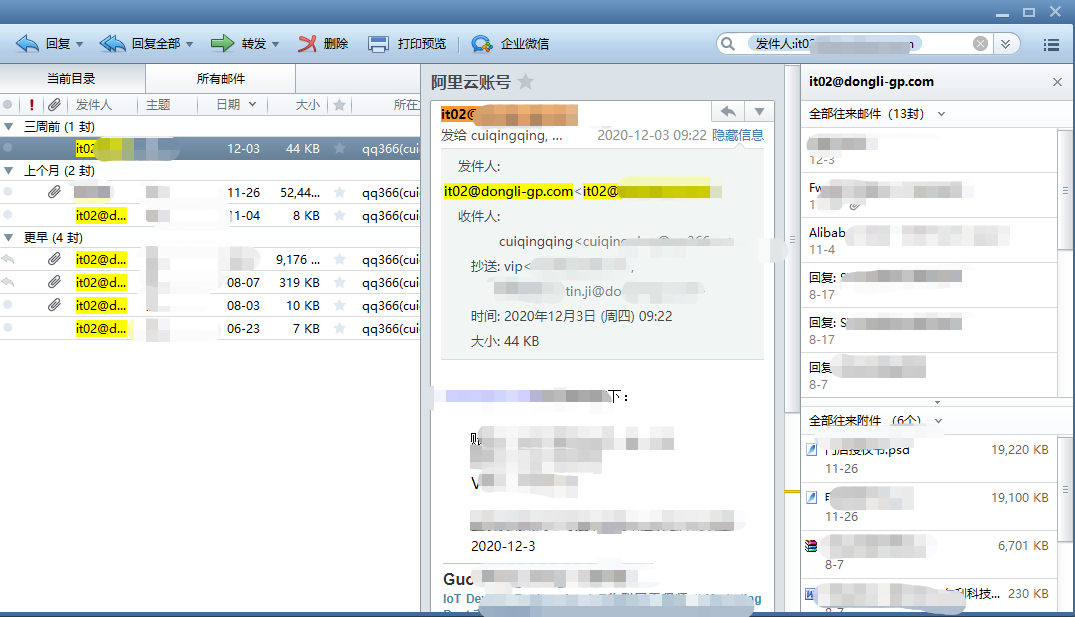Image resolution: width=1075 pixels, height=617 pixels.
Task: Open the 230 KB document attachment
Action: click(x=930, y=596)
